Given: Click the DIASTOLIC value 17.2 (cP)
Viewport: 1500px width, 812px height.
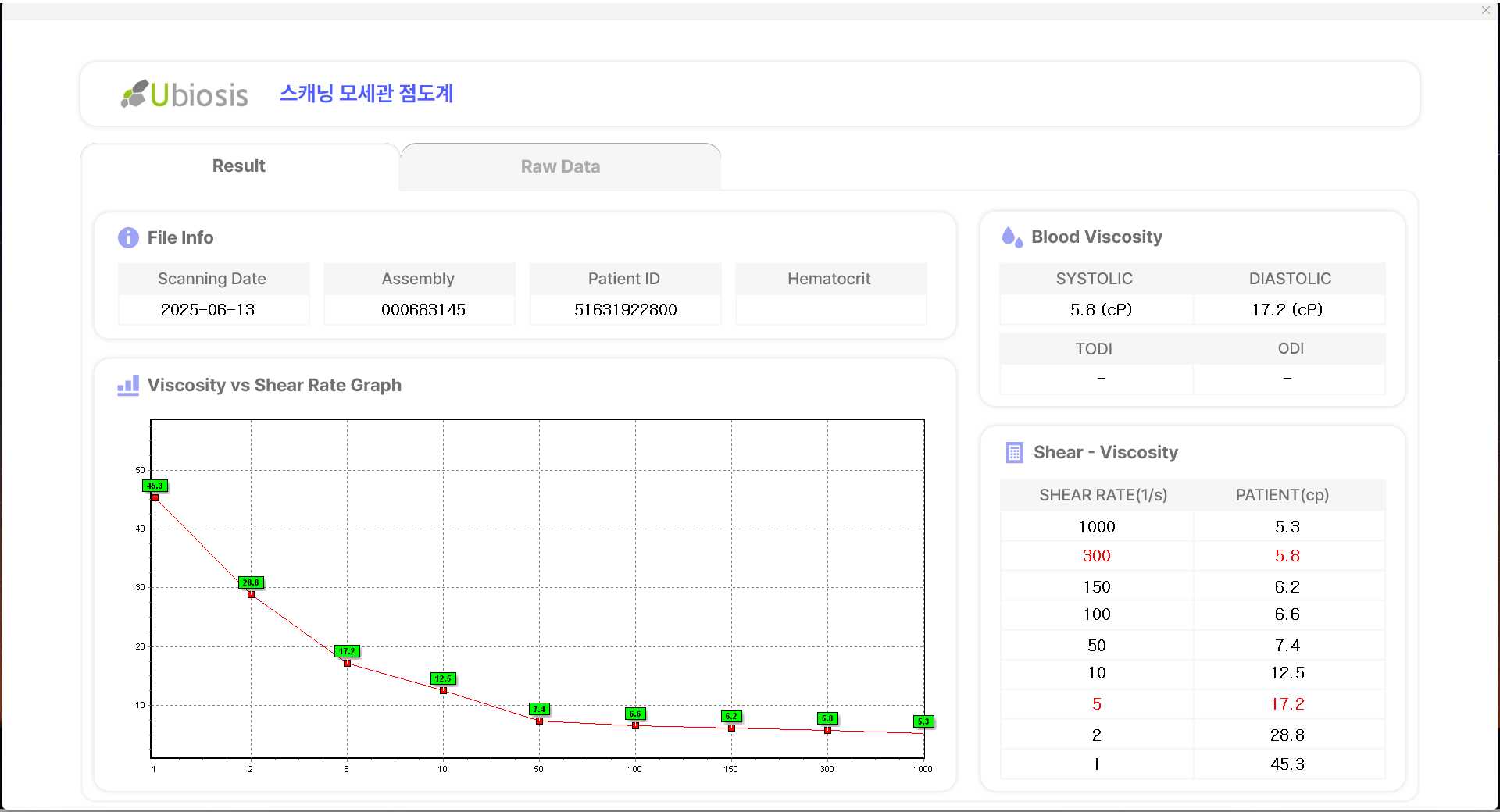Looking at the screenshot, I should (x=1287, y=310).
